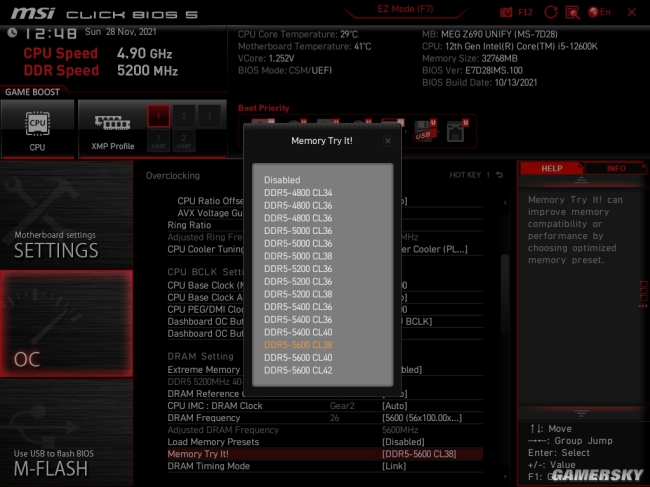Select DDR5-5200 CL38 preset
Image resolution: width=650 pixels, height=487 pixels.
(x=298, y=294)
